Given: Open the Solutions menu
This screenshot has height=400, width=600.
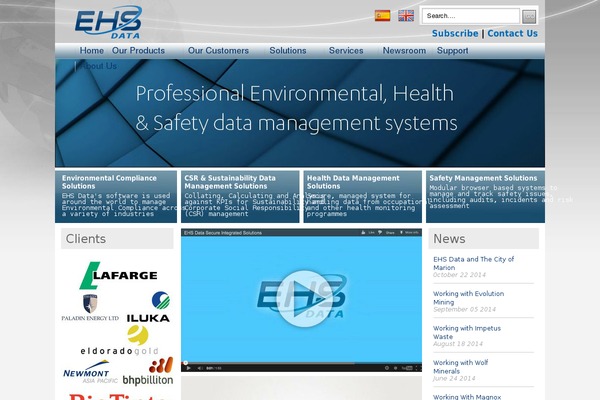Looking at the screenshot, I should pyautogui.click(x=288, y=51).
